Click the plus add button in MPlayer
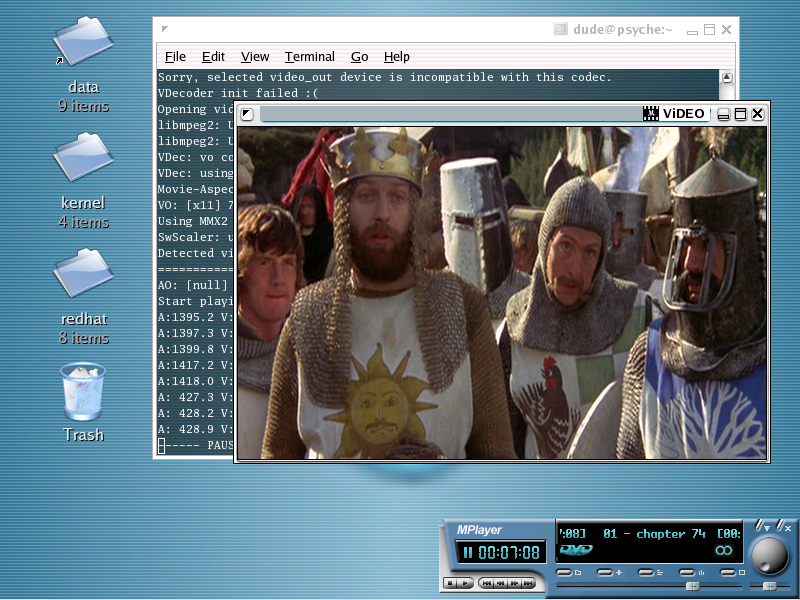Screen dimensions: 800x600 [606, 573]
